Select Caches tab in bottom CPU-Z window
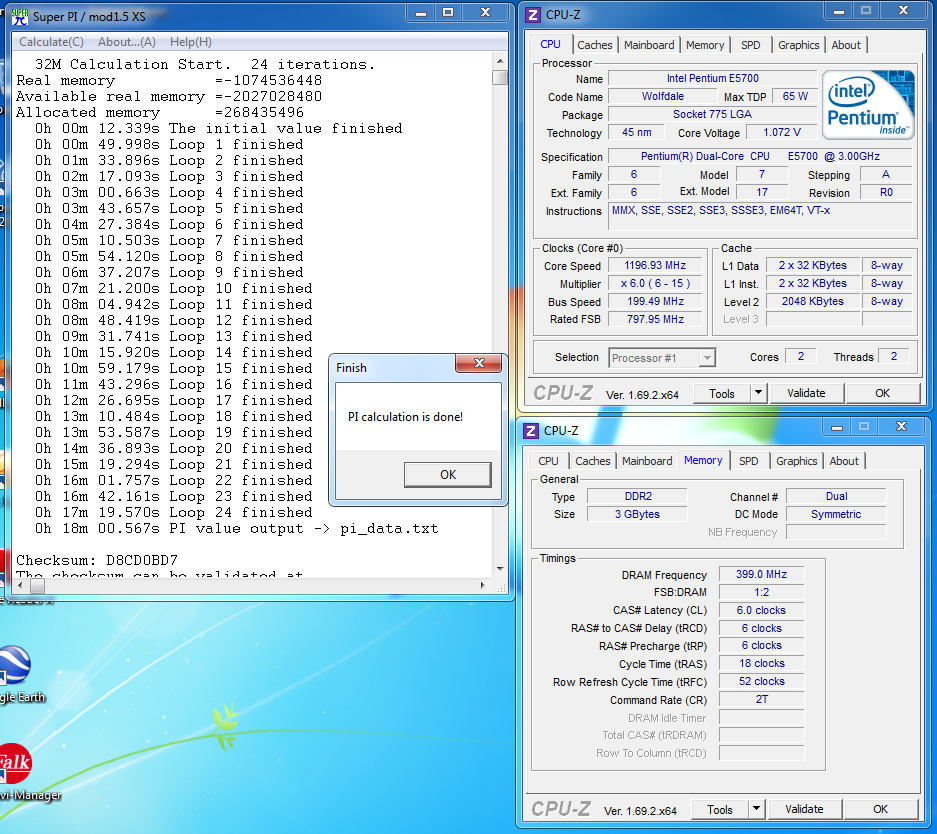Image resolution: width=937 pixels, height=834 pixels. pyautogui.click(x=593, y=461)
